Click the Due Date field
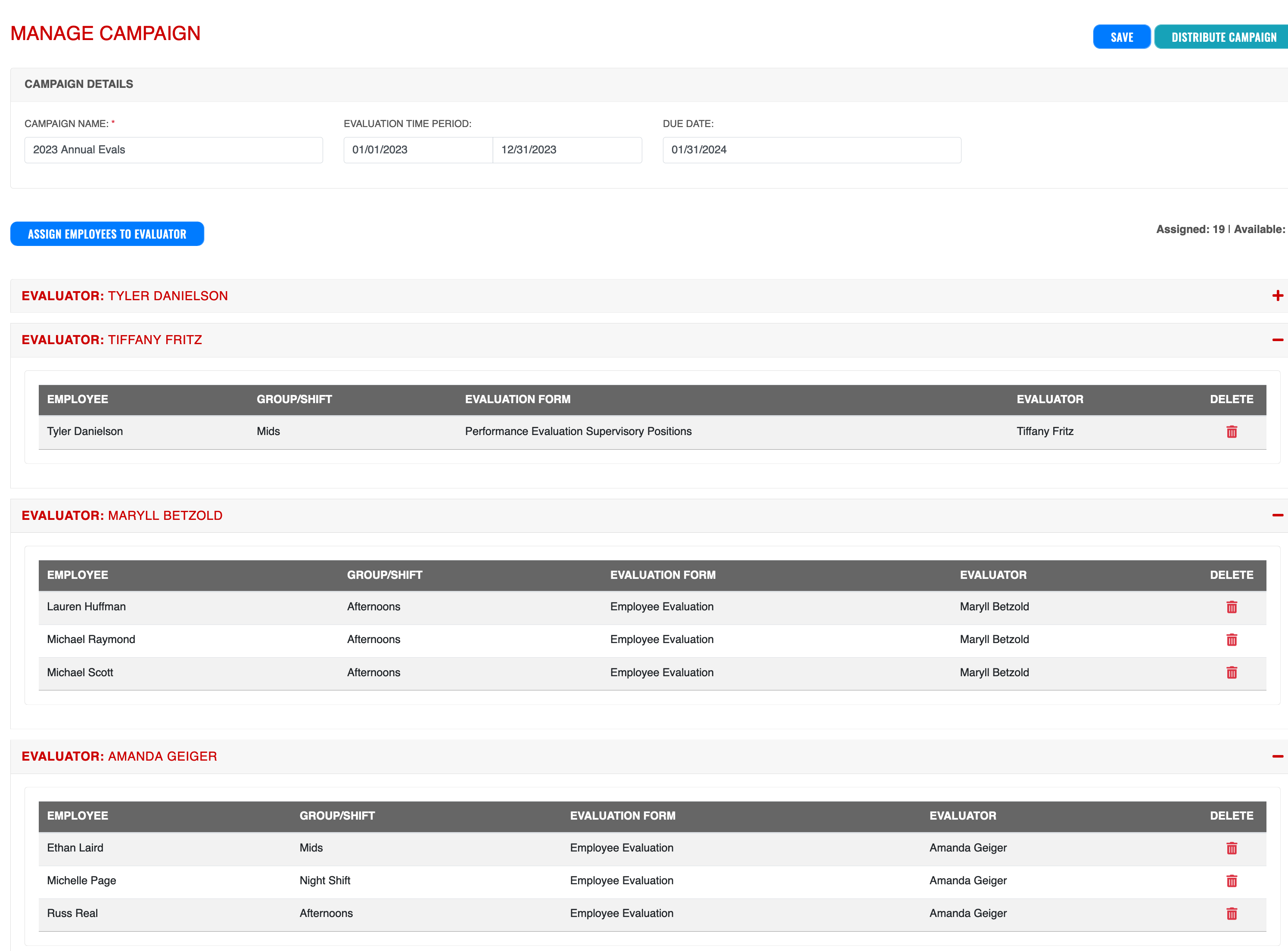The width and height of the screenshot is (1288, 951). (x=812, y=150)
